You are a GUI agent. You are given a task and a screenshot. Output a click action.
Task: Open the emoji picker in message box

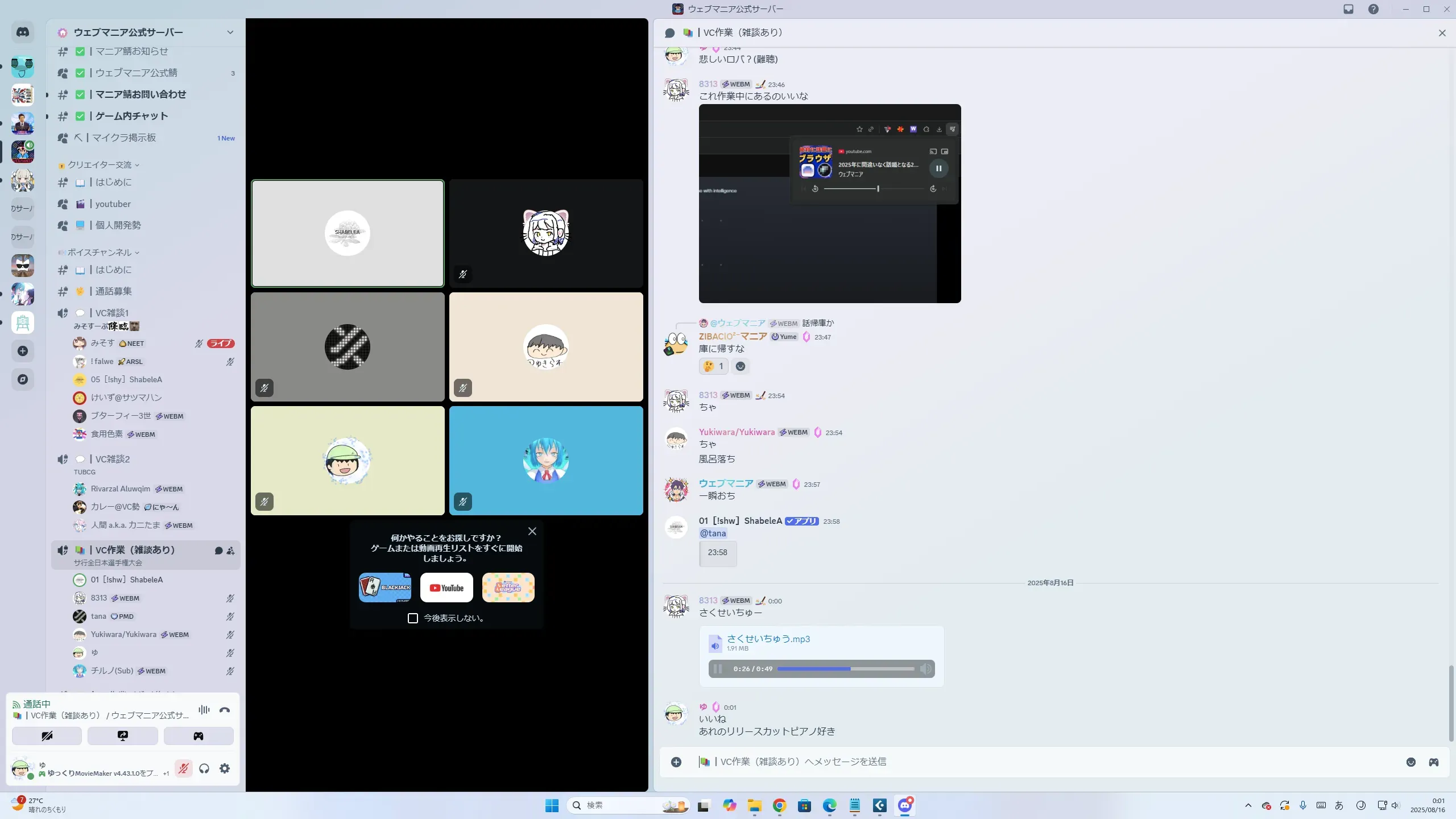click(1411, 762)
